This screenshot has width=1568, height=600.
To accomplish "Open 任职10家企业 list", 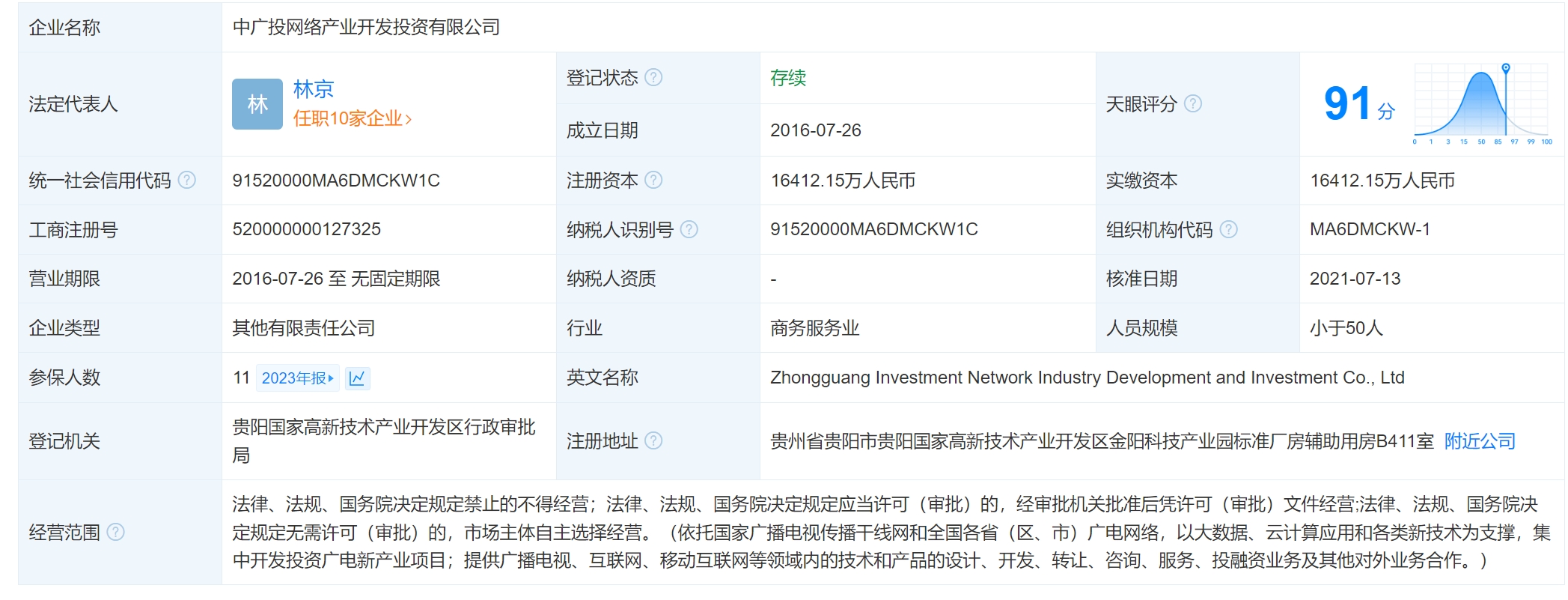I will [x=353, y=118].
